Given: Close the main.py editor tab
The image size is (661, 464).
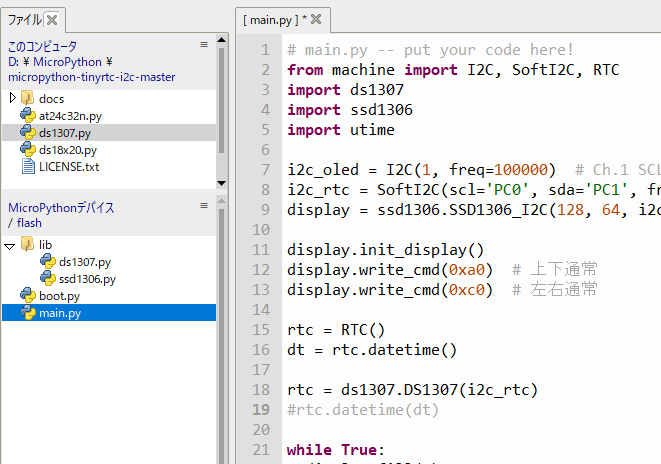Looking at the screenshot, I should (x=316, y=19).
